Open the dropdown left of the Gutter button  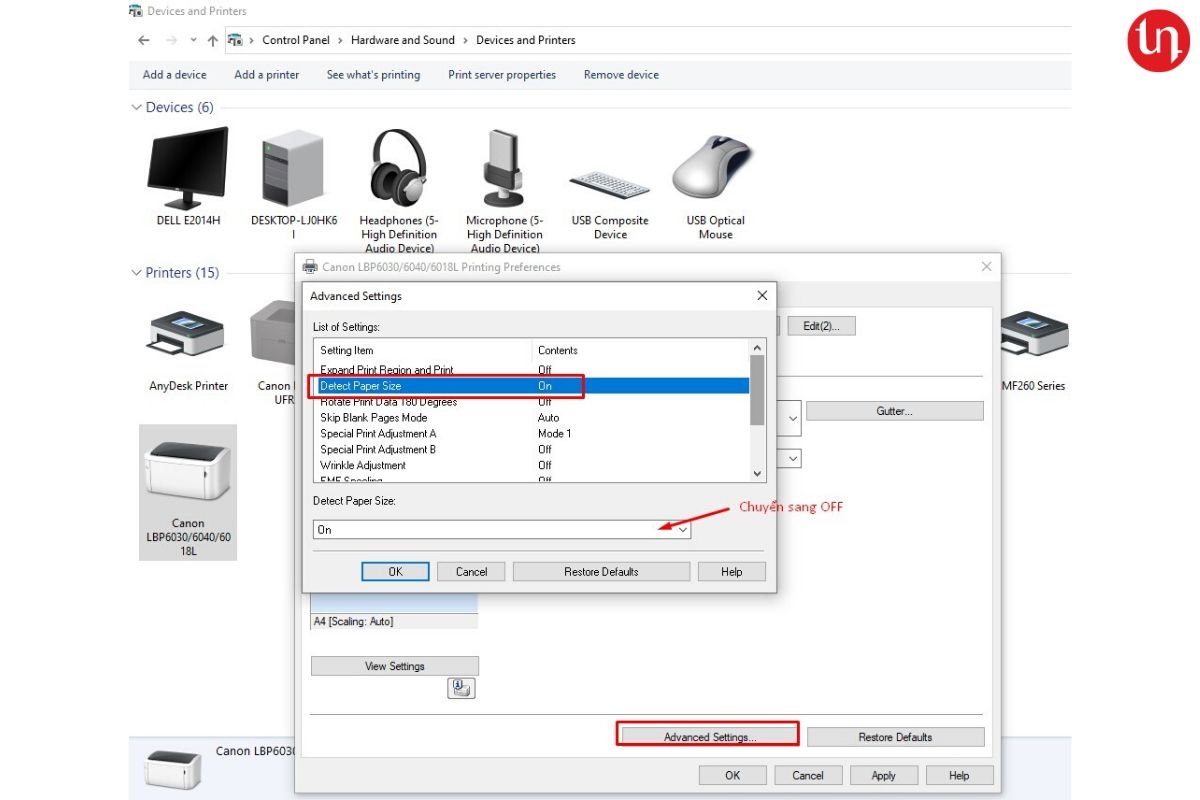793,418
